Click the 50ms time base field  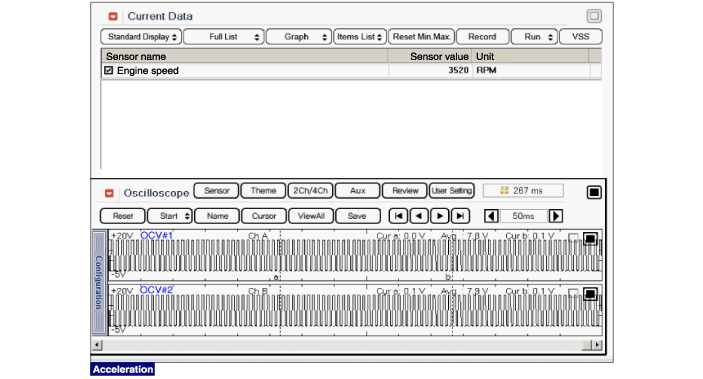click(523, 216)
